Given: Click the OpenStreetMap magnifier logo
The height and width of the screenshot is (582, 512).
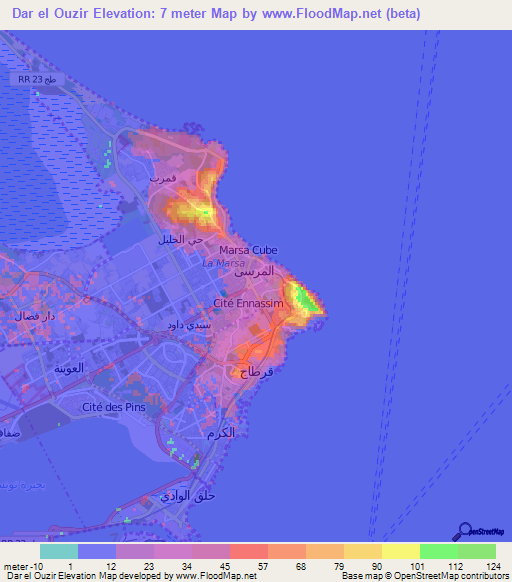Looking at the screenshot, I should (478, 532).
